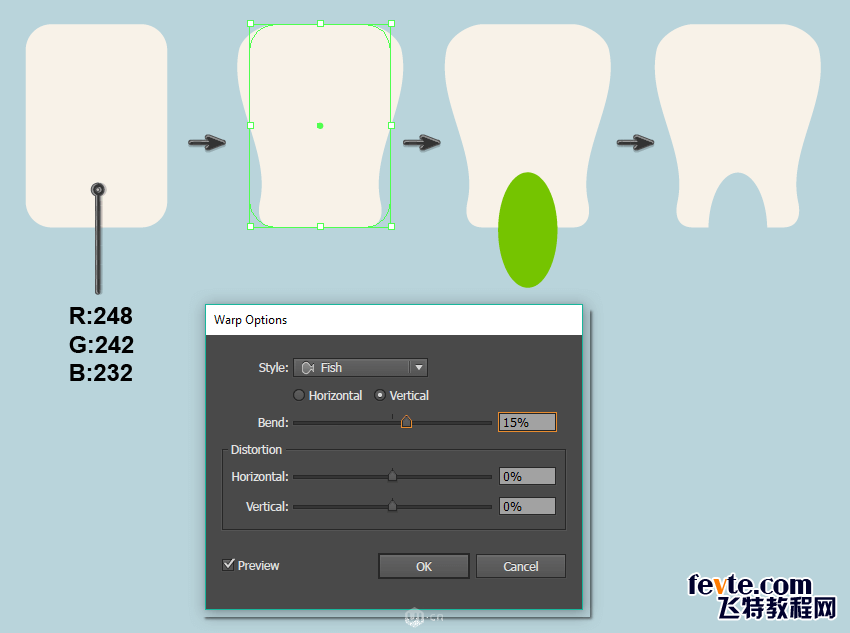Click the Bend slider handle
The height and width of the screenshot is (633, 850).
[406, 422]
